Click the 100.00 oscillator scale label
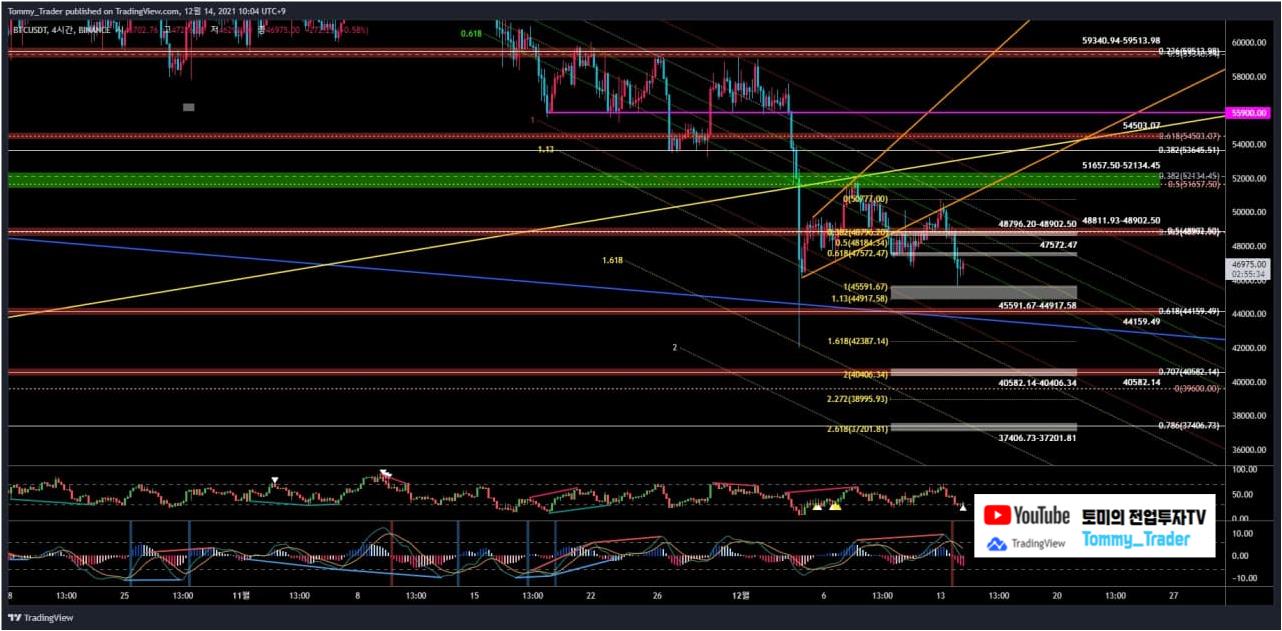Image resolution: width=1282 pixels, height=631 pixels. point(1244,468)
